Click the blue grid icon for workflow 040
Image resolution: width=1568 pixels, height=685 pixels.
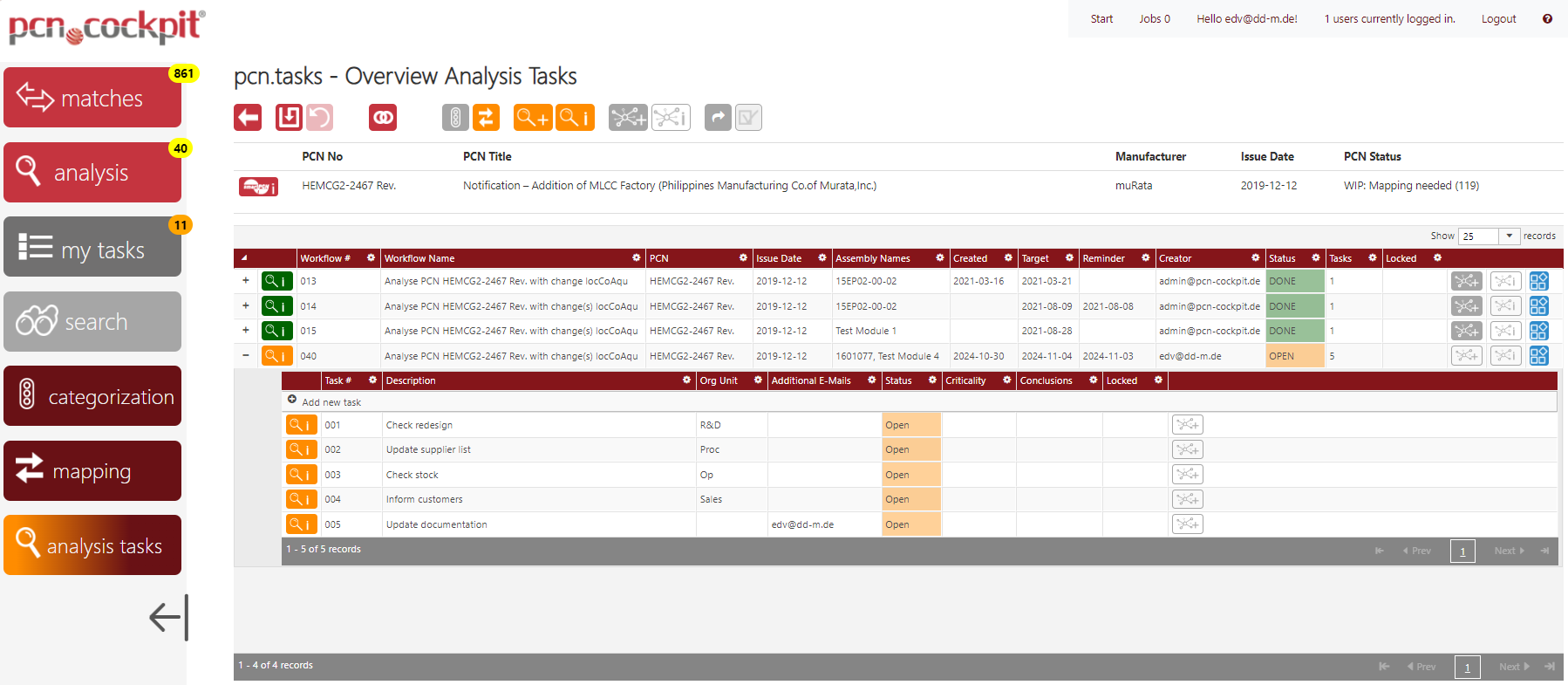point(1538,356)
